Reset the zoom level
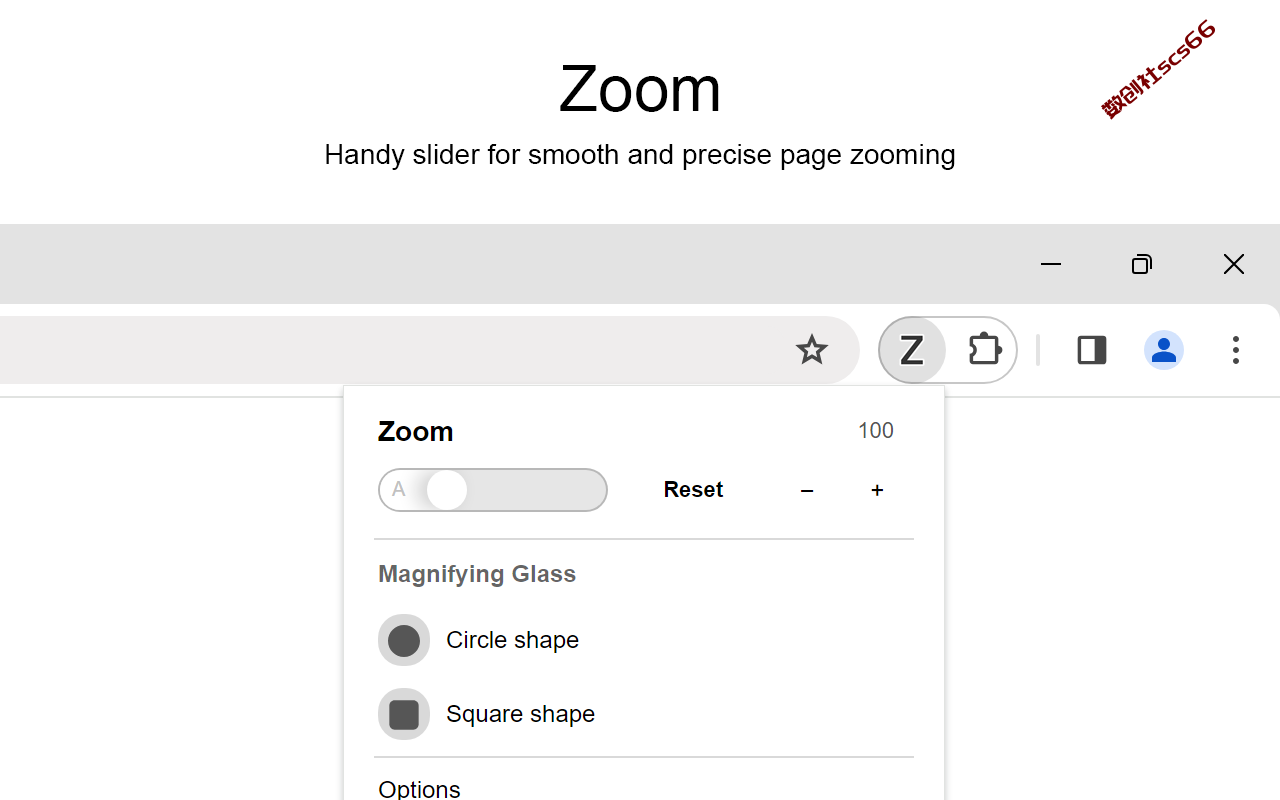 pyautogui.click(x=693, y=490)
